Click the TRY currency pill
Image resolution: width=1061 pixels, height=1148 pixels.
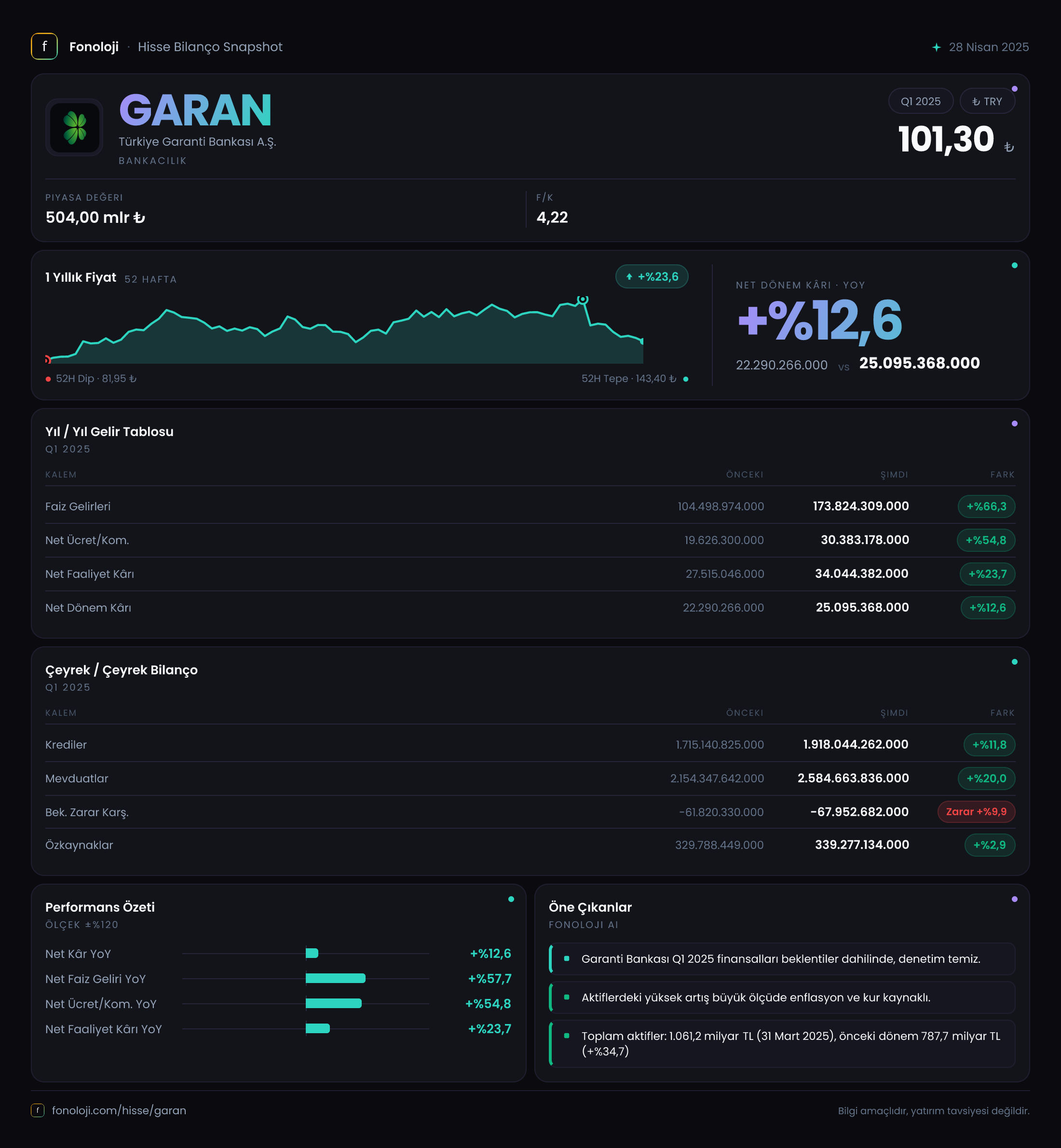pos(987,101)
